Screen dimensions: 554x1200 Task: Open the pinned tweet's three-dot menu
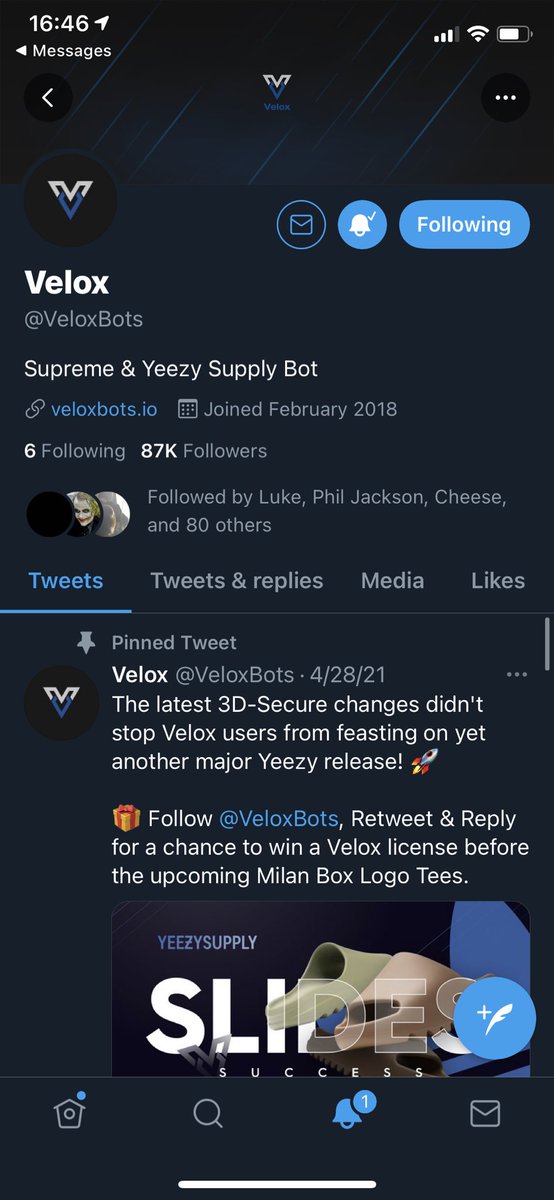(516, 675)
